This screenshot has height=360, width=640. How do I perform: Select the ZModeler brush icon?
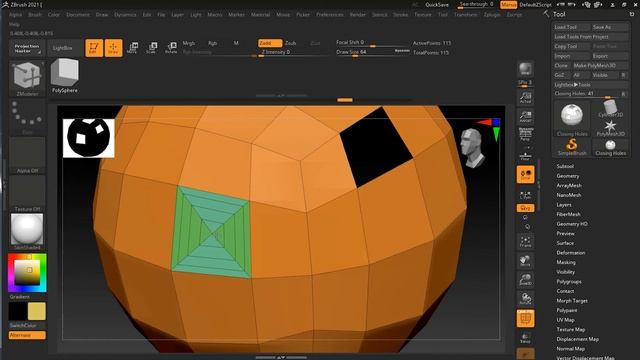27,79
